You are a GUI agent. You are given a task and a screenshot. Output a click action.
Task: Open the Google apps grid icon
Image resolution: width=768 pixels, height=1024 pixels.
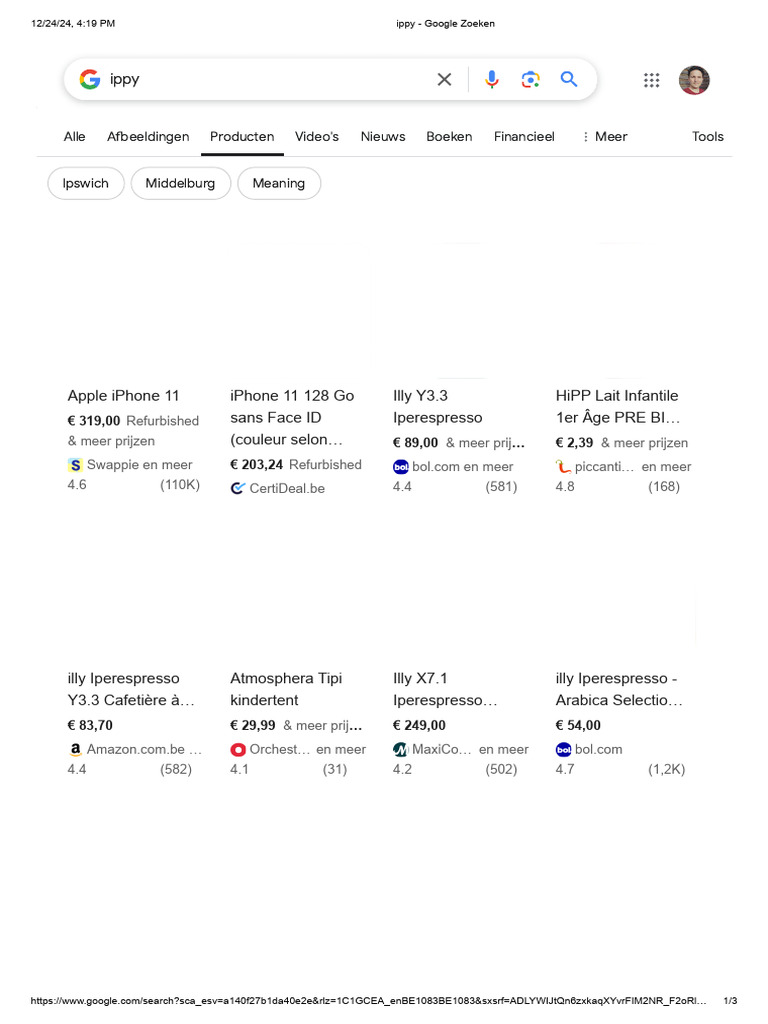coord(651,80)
